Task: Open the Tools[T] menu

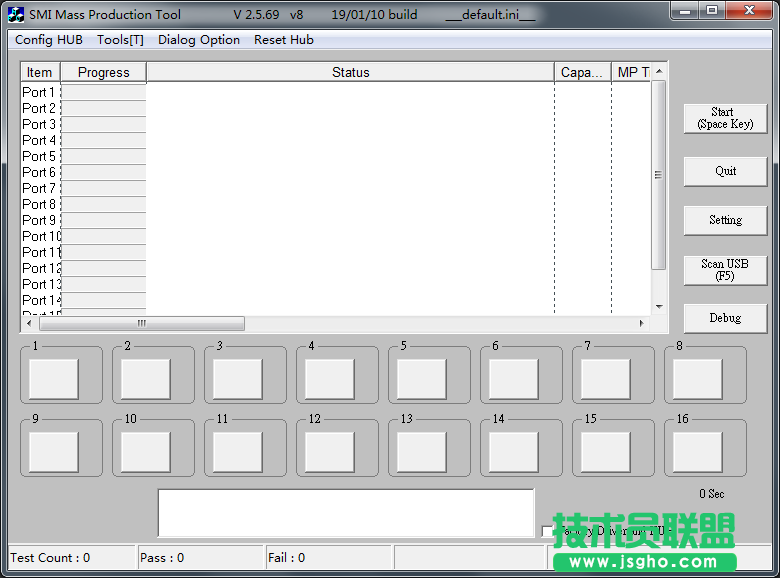Action: click(120, 40)
